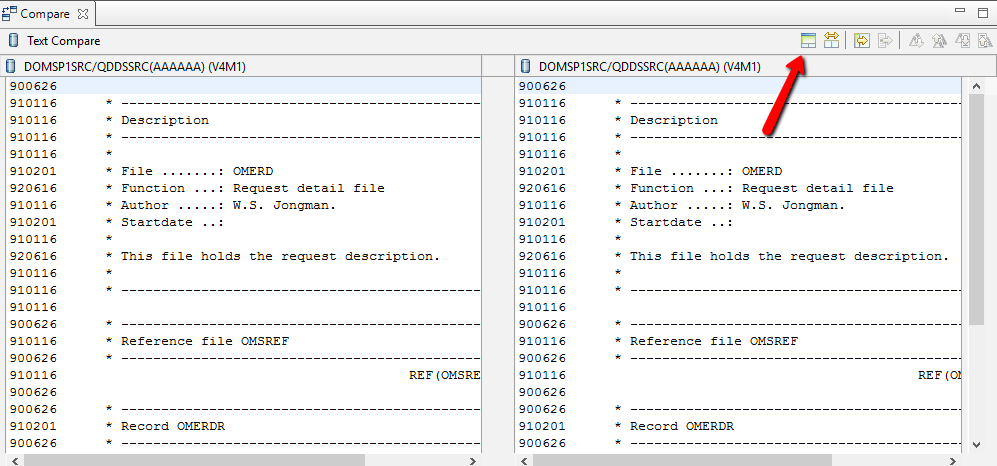This screenshot has height=466, width=997.
Task: Go to previous difference icon
Action: pyautogui.click(x=939, y=40)
